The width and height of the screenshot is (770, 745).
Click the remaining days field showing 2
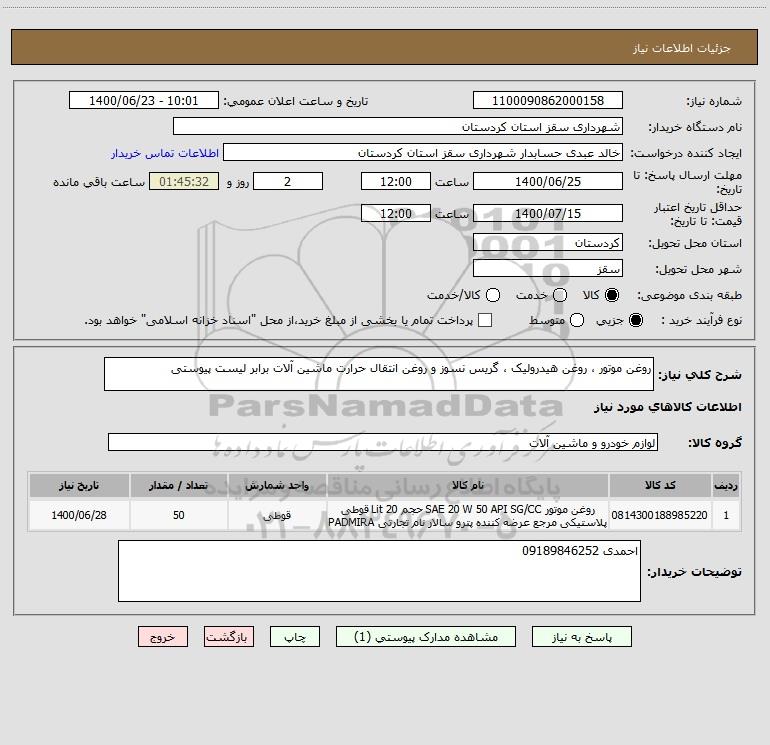click(288, 181)
